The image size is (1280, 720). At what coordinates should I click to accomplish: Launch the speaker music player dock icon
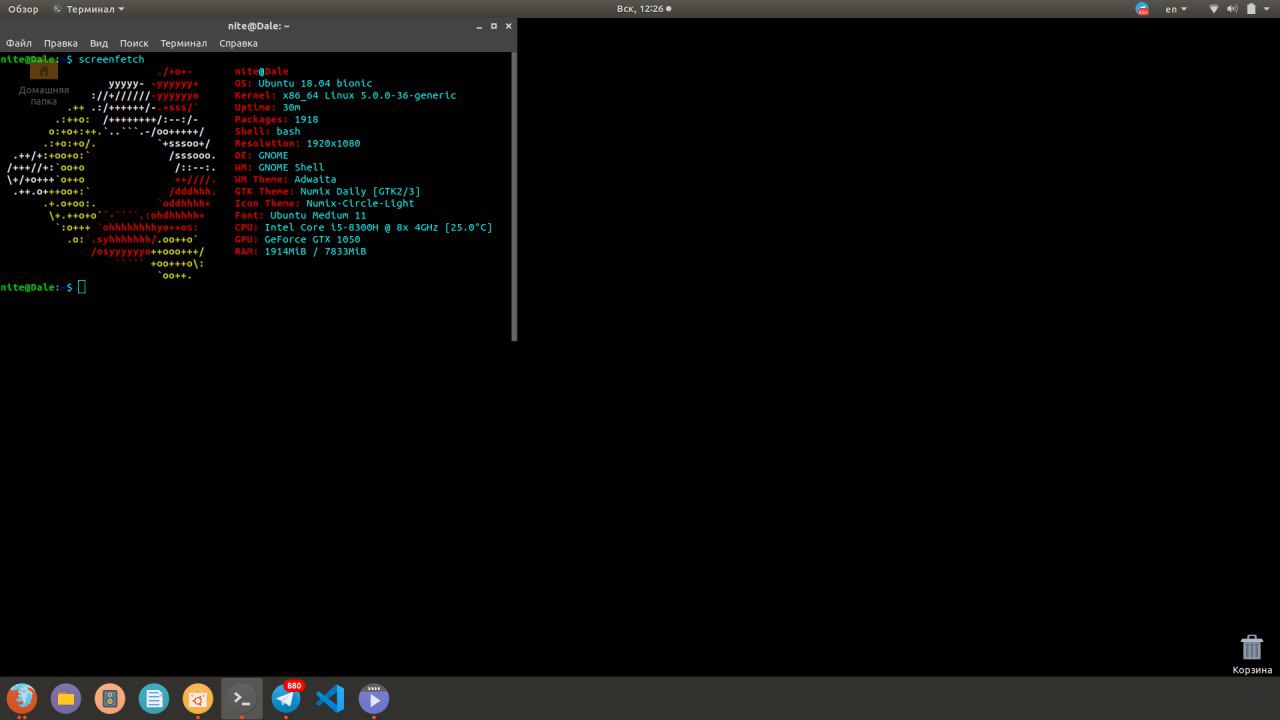(110, 698)
